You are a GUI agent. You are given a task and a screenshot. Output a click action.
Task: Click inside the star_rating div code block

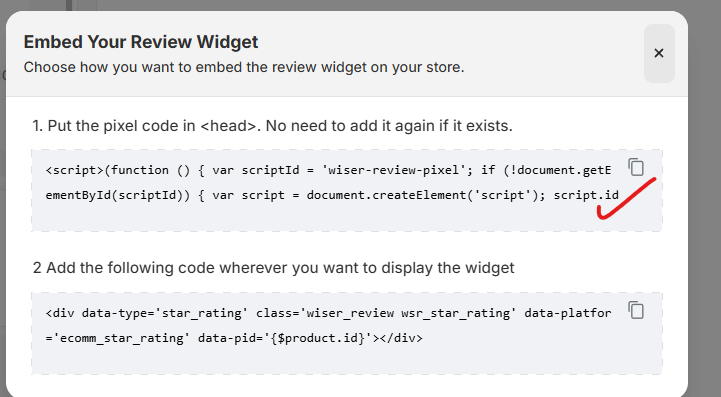[347, 334]
